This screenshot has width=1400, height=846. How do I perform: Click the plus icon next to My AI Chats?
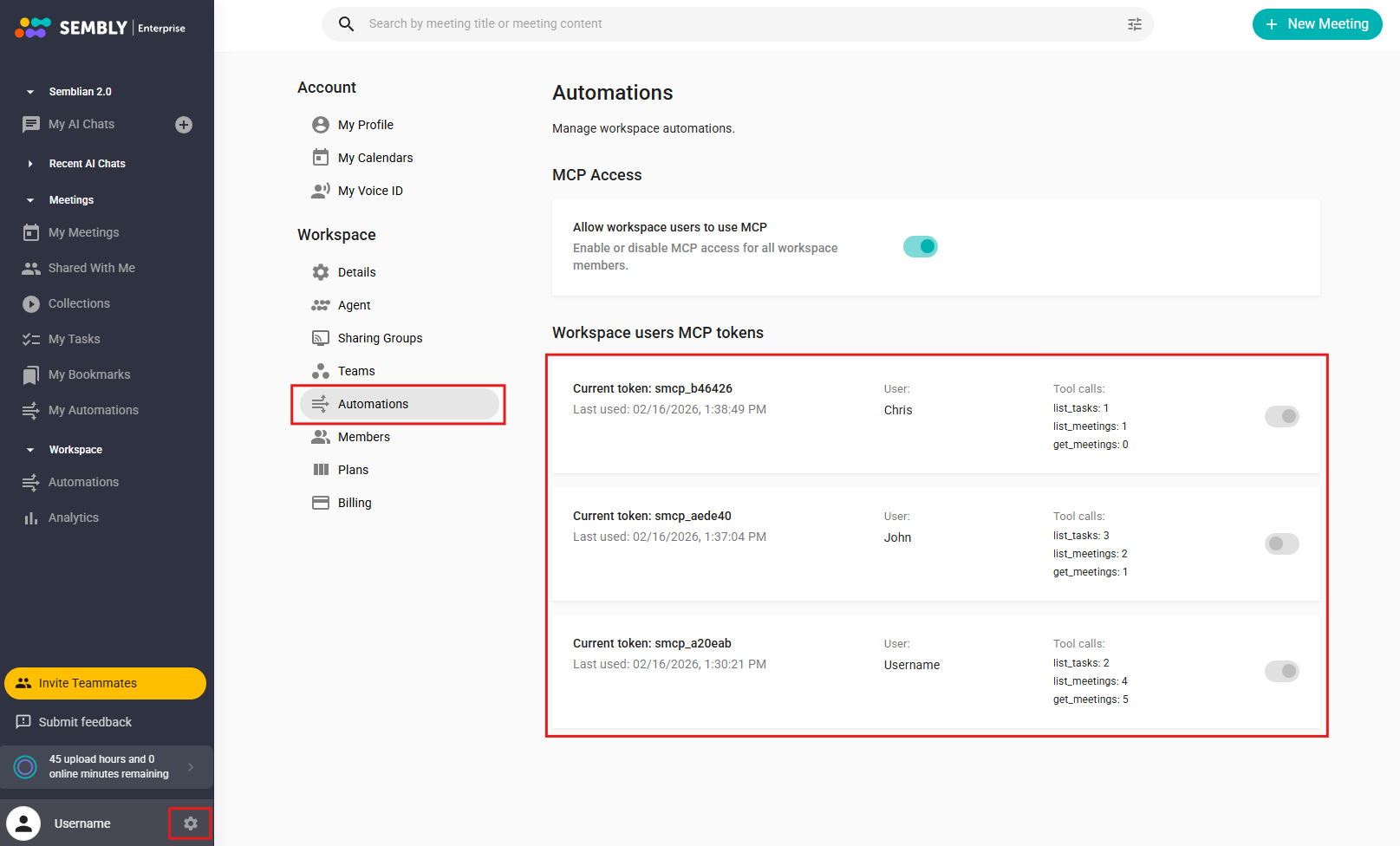[184, 125]
